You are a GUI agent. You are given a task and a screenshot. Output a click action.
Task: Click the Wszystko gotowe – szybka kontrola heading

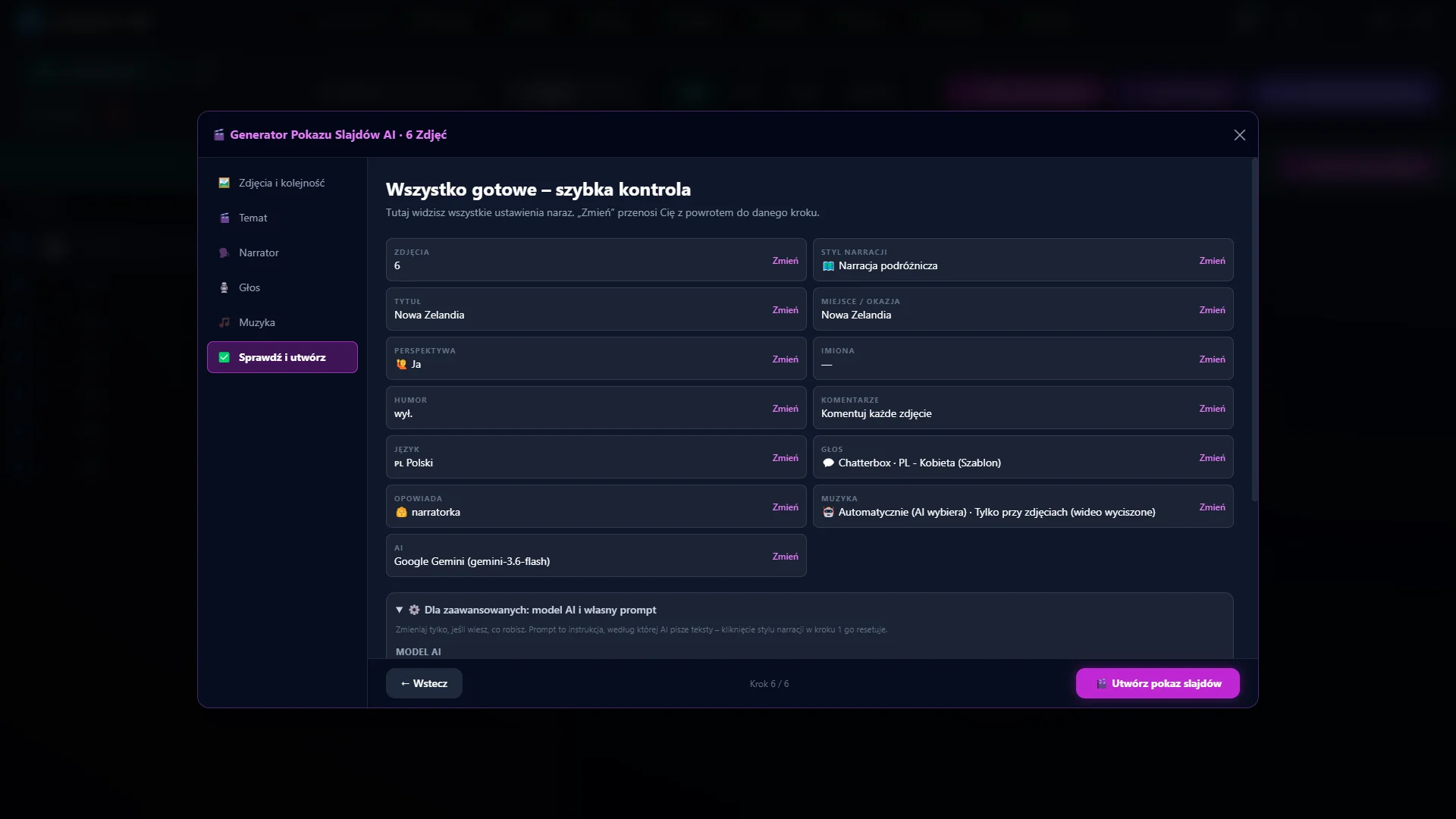(538, 190)
